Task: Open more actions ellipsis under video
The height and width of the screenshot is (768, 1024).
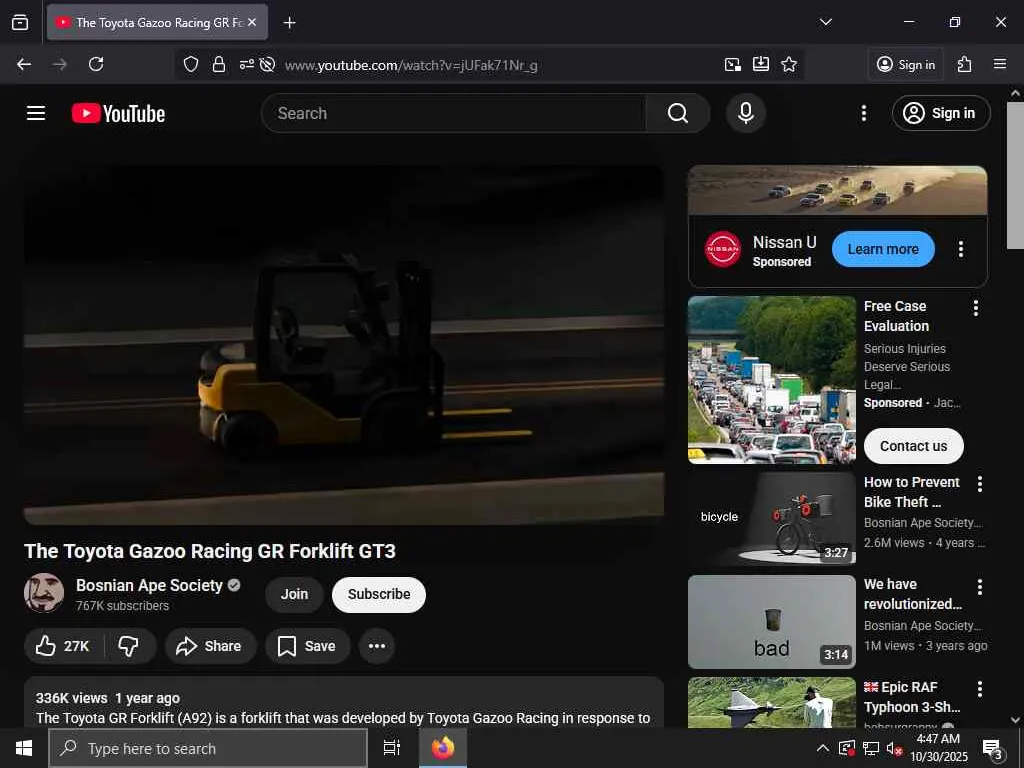Action: [x=377, y=646]
